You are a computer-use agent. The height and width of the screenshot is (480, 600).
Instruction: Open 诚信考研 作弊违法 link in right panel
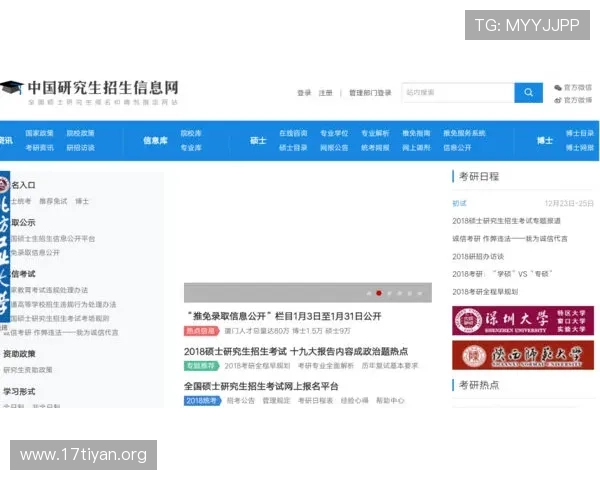coord(510,239)
